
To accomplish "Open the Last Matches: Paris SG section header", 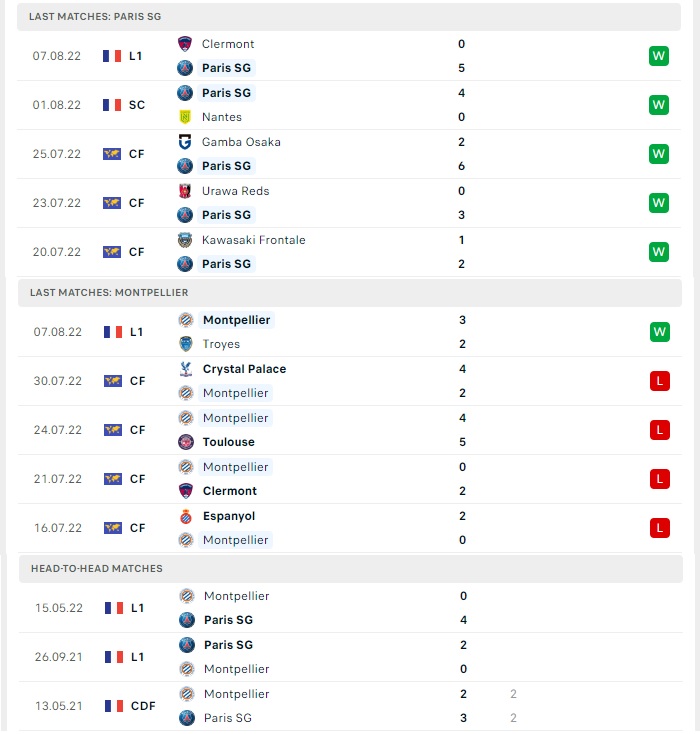I will tap(349, 17).
